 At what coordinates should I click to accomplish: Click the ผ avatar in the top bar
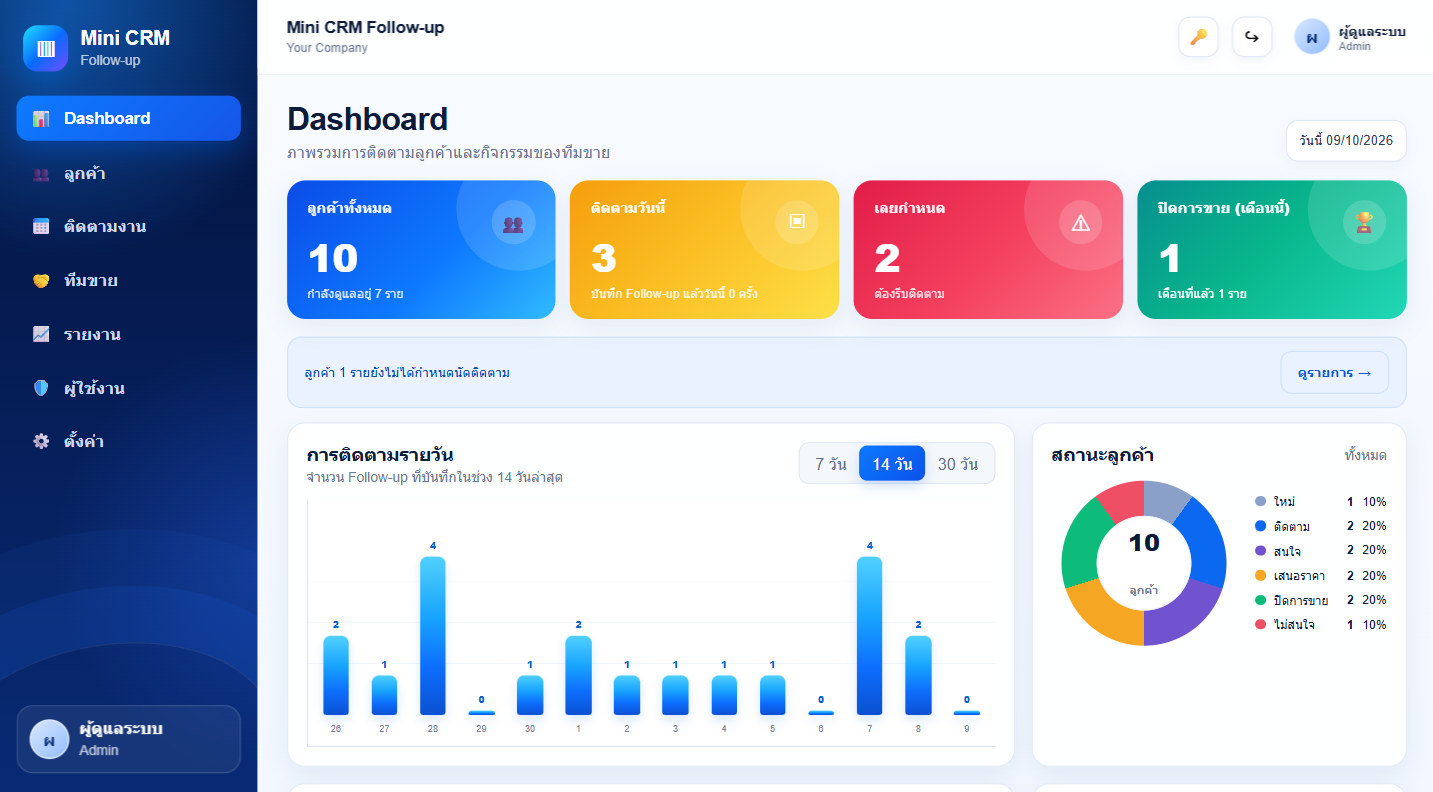tap(1312, 37)
